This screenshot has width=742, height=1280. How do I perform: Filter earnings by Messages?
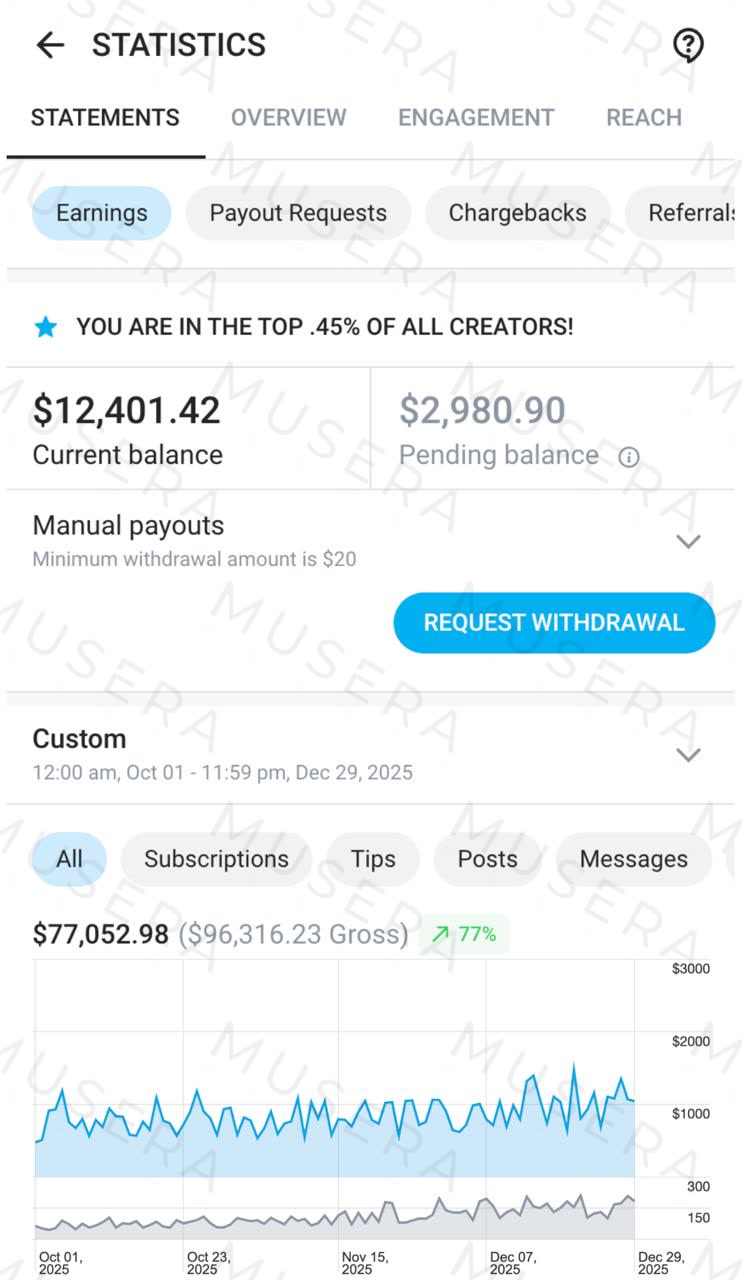point(633,859)
